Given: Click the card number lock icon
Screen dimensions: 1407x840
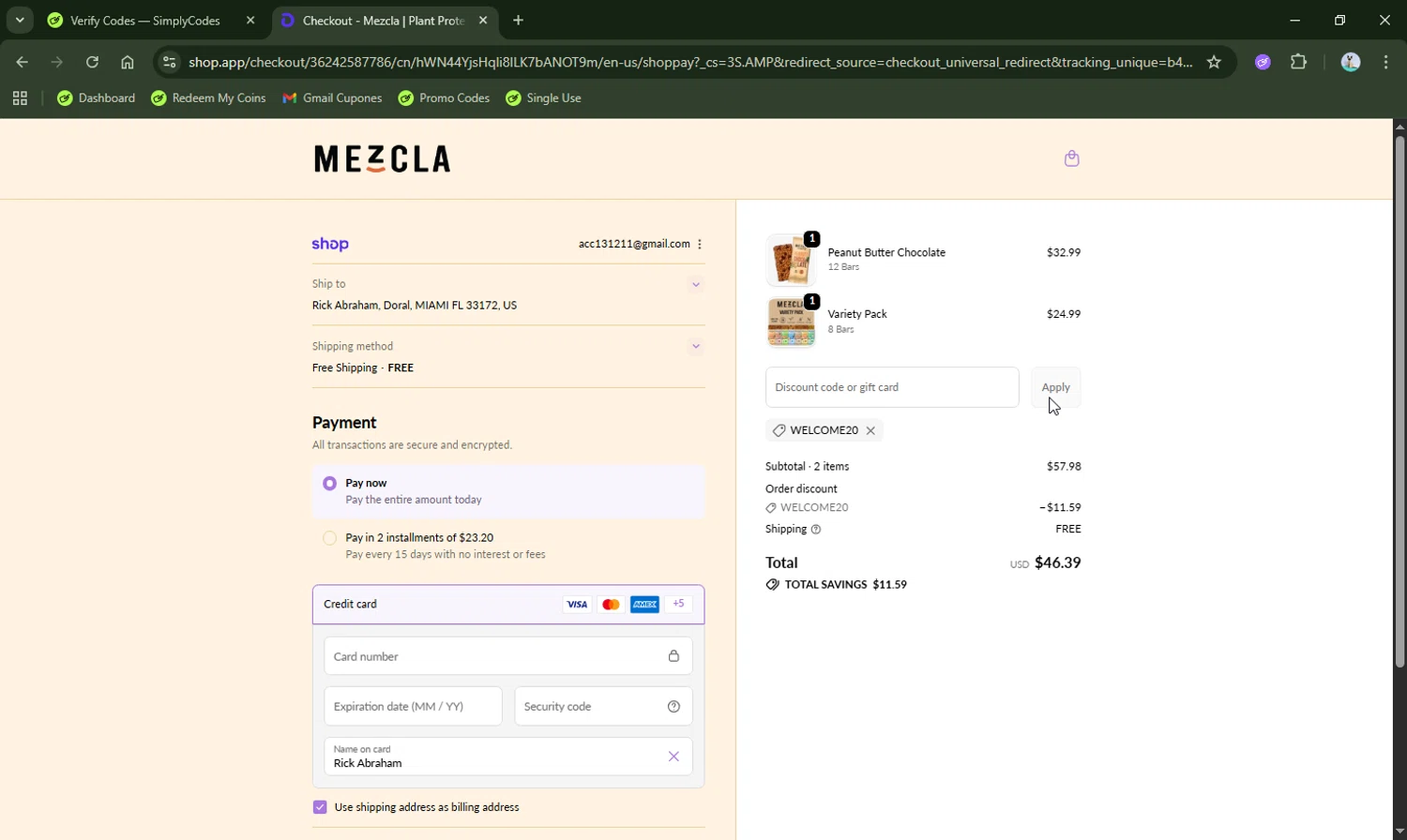Looking at the screenshot, I should [673, 656].
